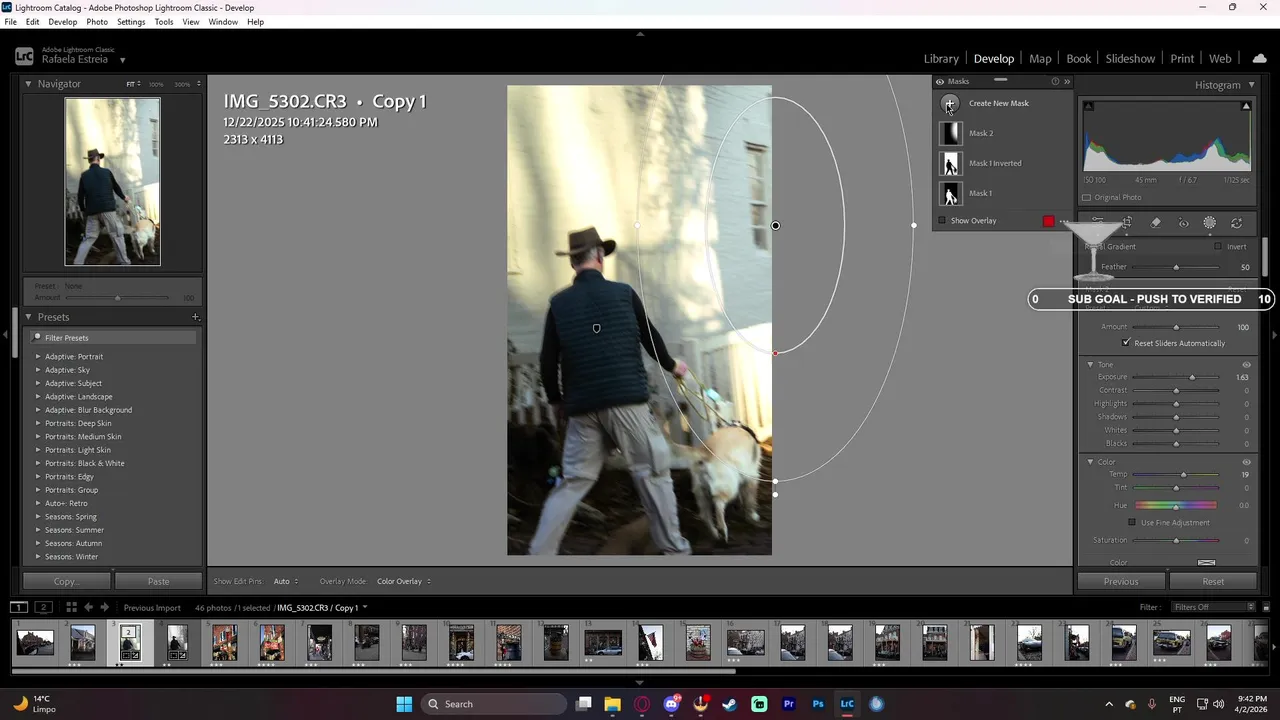Open the Show Edit Pins Auto dropdown
The image size is (1280, 720).
pyautogui.click(x=286, y=581)
